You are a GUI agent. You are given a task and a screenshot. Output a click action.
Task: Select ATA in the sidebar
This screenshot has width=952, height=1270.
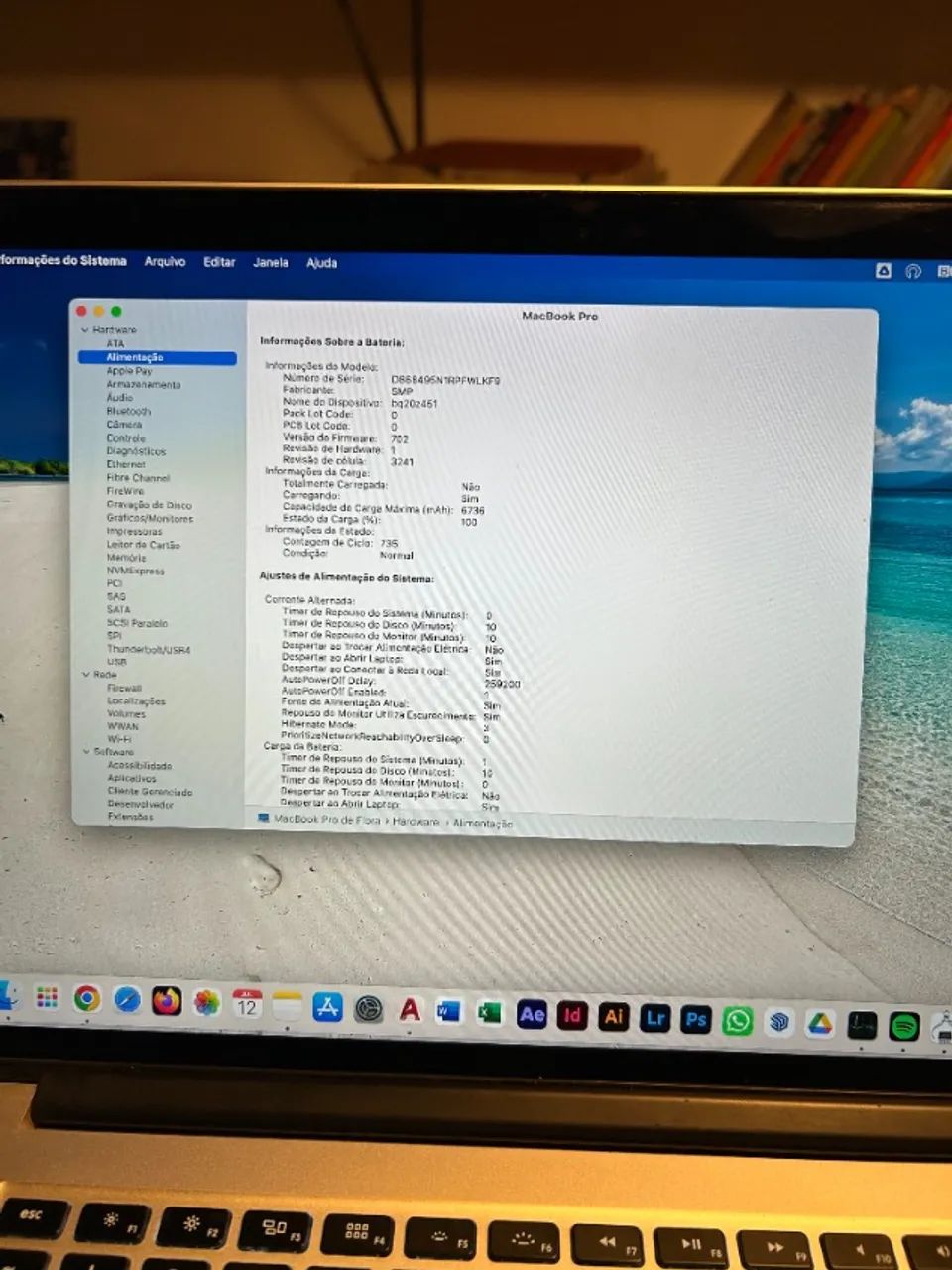pos(116,343)
